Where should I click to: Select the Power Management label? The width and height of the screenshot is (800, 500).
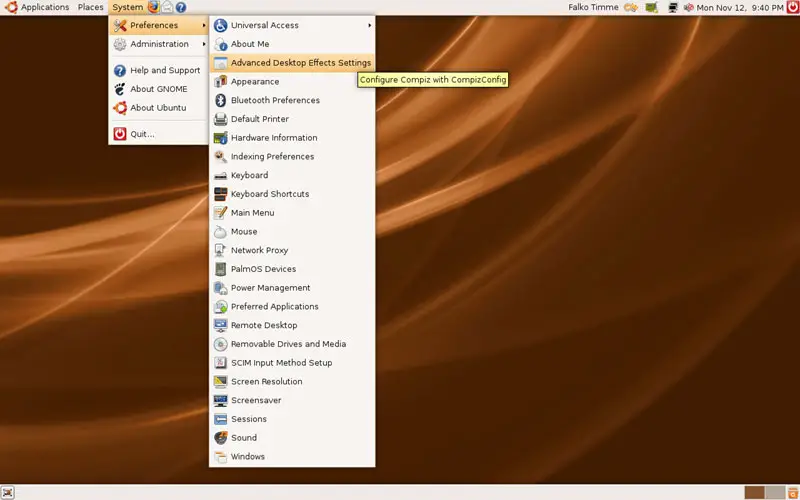coord(270,288)
